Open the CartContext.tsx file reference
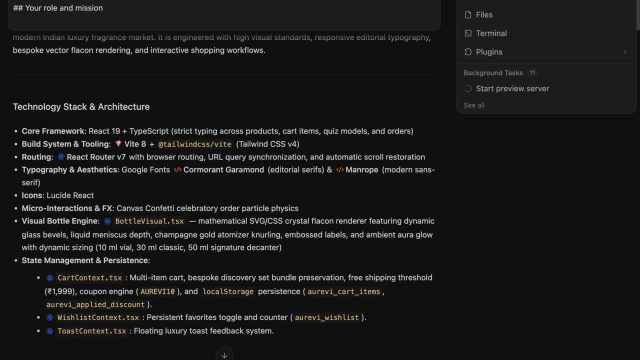The width and height of the screenshot is (640, 360). (89, 278)
